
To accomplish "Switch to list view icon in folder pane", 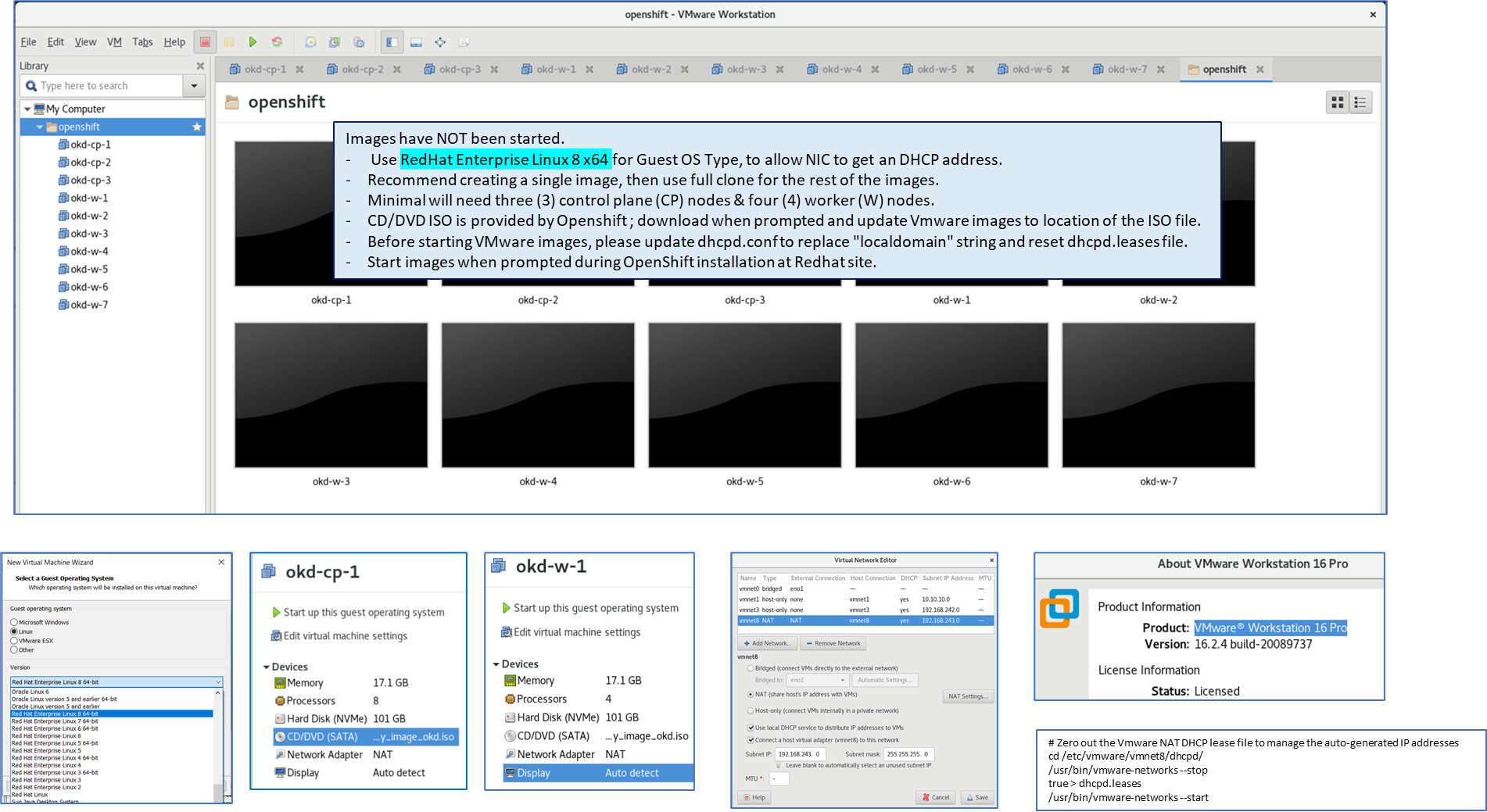I will coord(1360,102).
